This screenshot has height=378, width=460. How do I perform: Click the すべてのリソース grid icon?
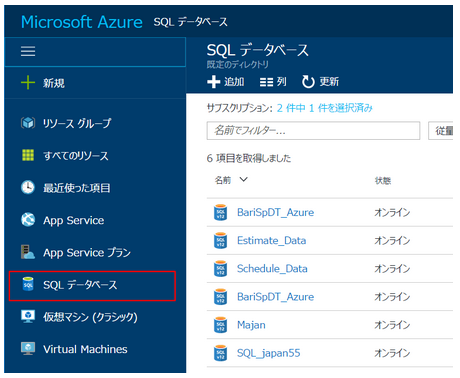tap(28, 155)
